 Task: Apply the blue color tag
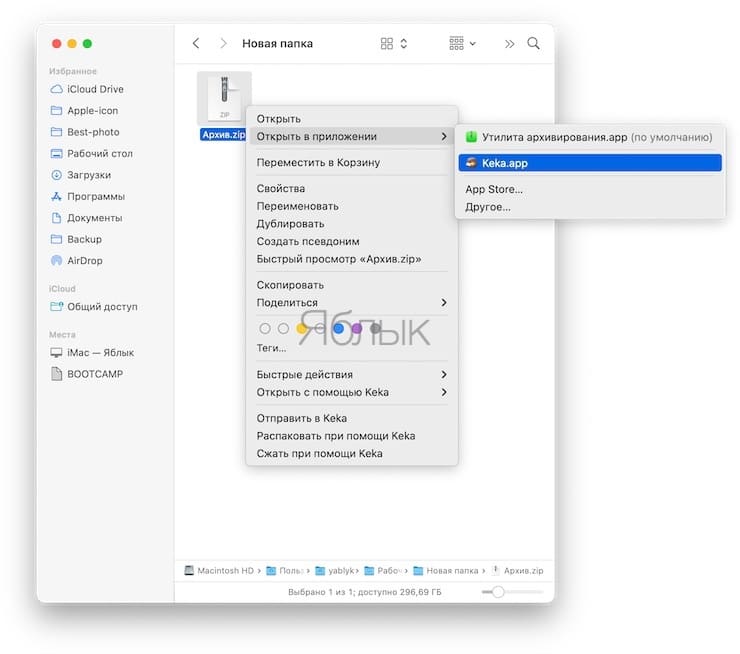(x=338, y=328)
